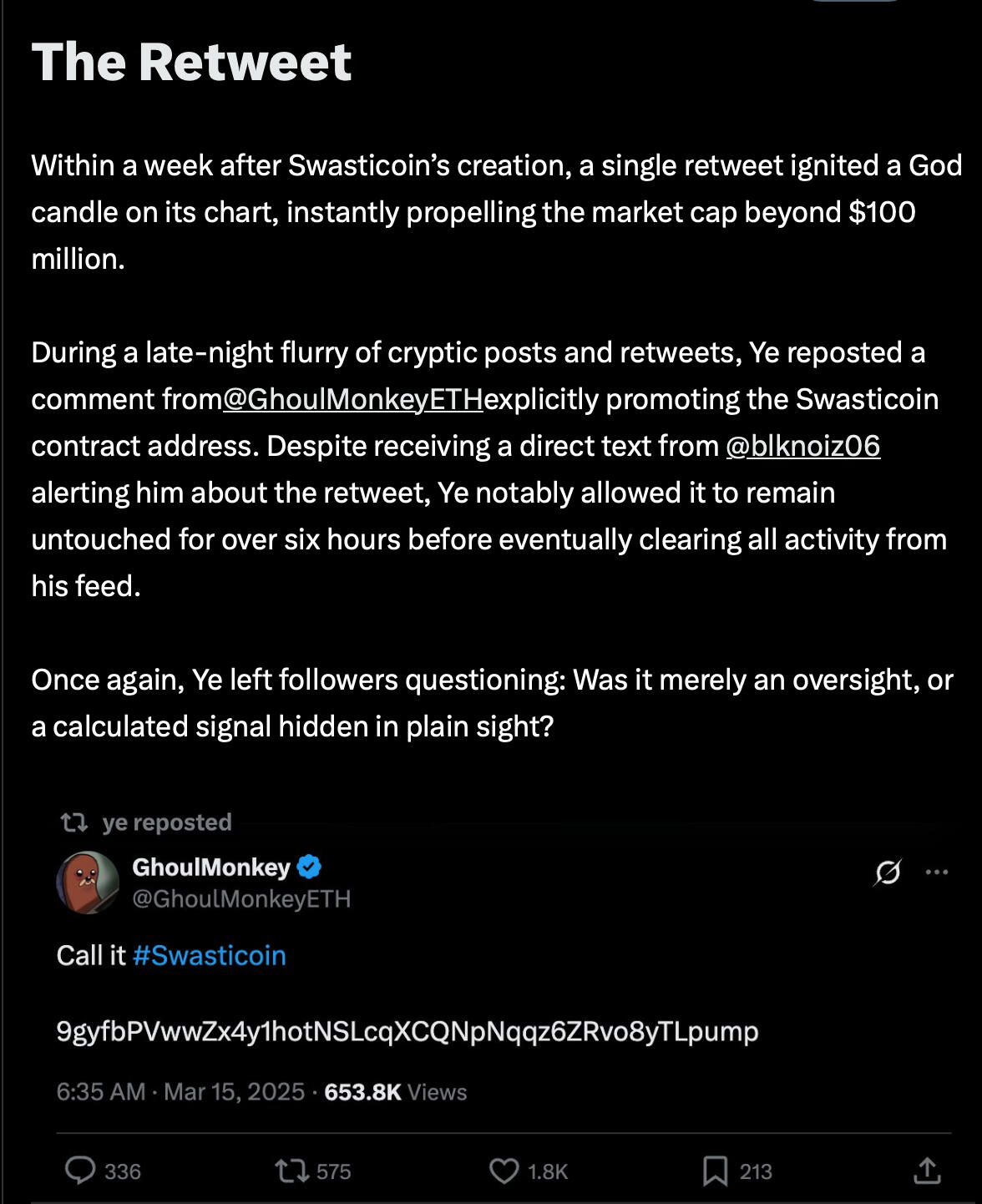Open the @blknoiz06 mention link

(x=802, y=446)
